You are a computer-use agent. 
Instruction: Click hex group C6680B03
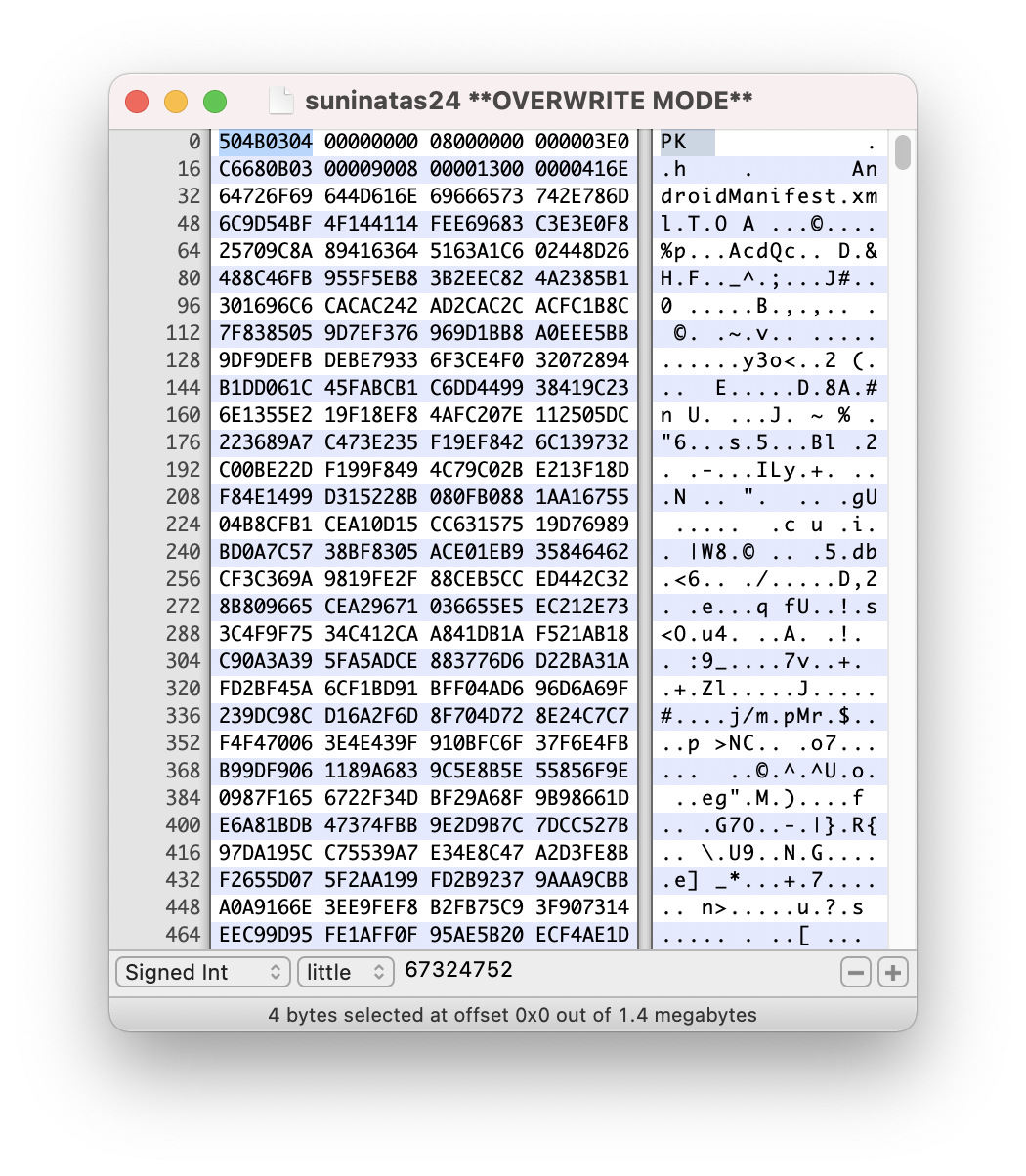(x=266, y=169)
